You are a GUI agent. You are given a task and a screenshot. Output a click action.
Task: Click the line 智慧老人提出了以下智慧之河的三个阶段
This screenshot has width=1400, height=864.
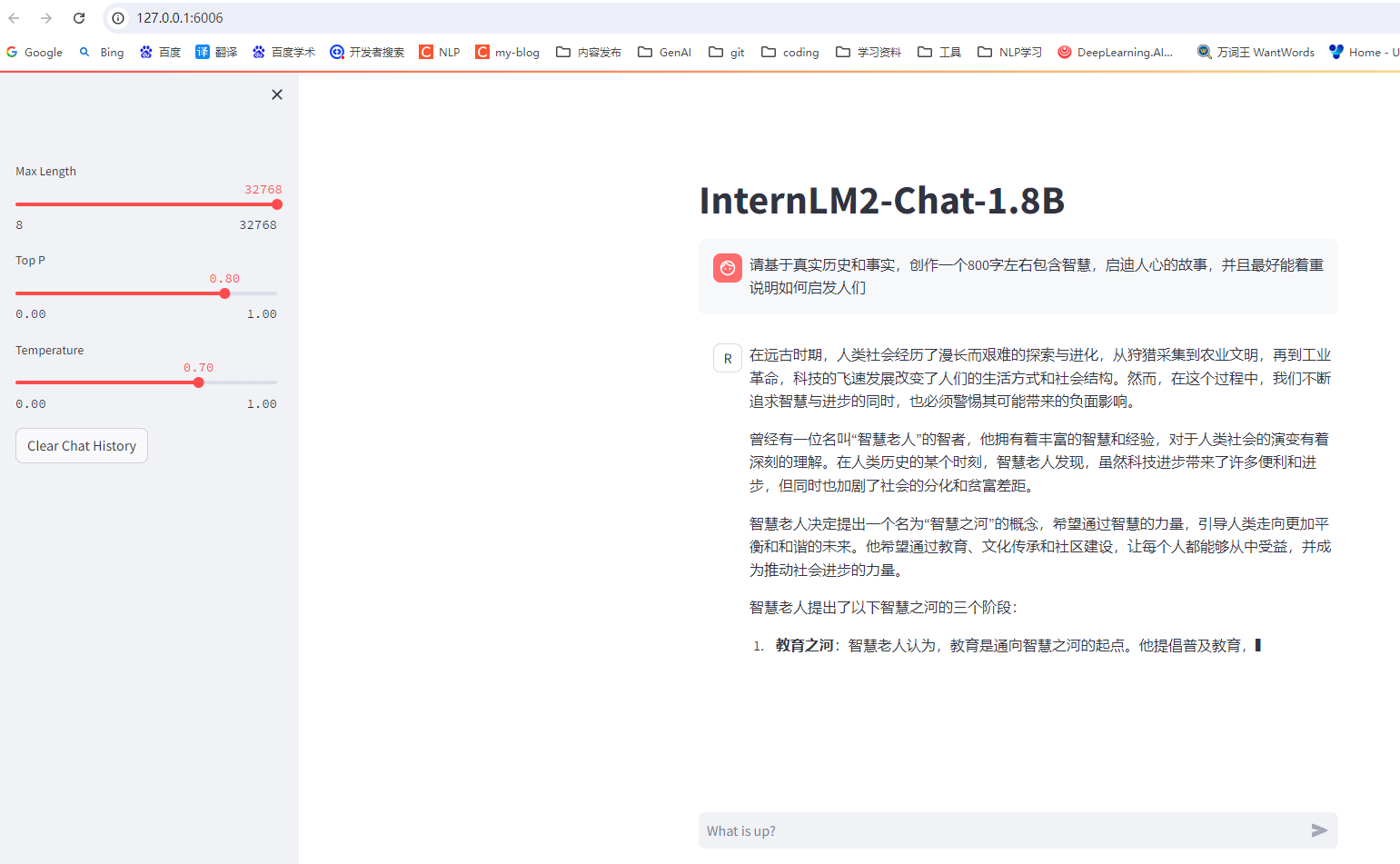click(x=883, y=607)
